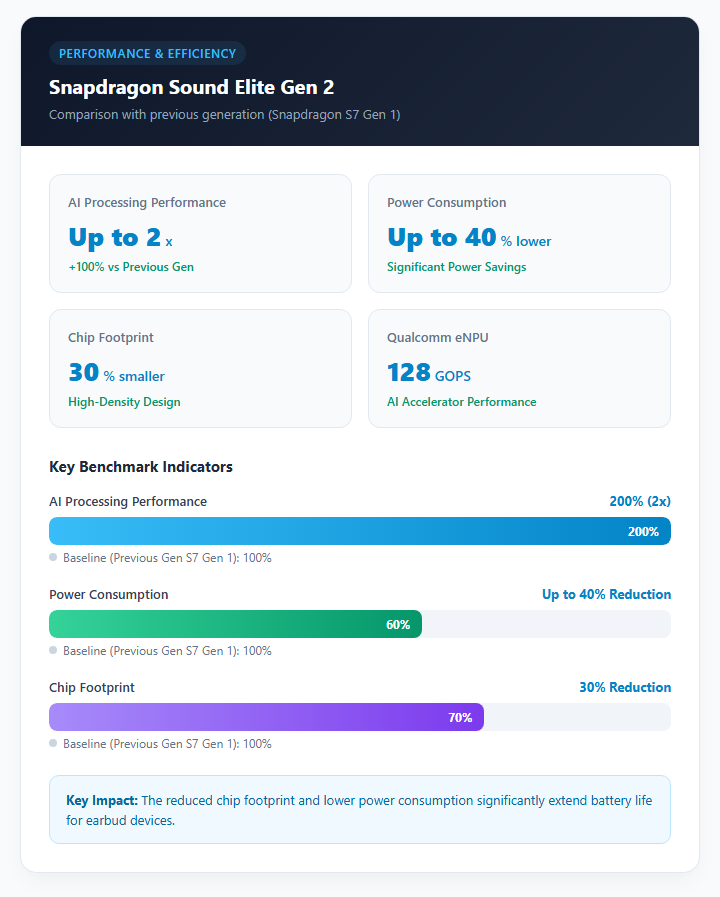Screen dimensions: 720x897
Task: Click the '200% (2x)' label
Action: [640, 501]
